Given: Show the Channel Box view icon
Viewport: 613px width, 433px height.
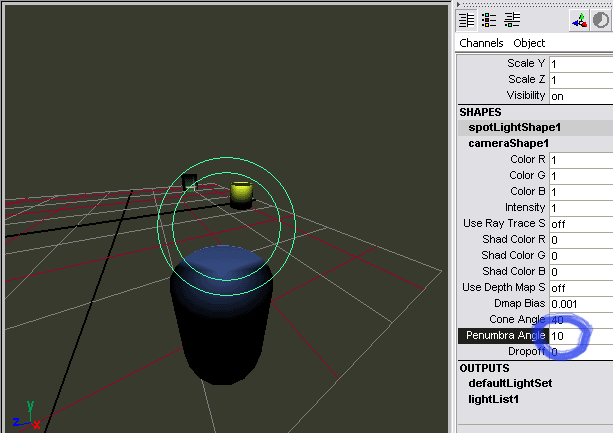Looking at the screenshot, I should [466, 20].
